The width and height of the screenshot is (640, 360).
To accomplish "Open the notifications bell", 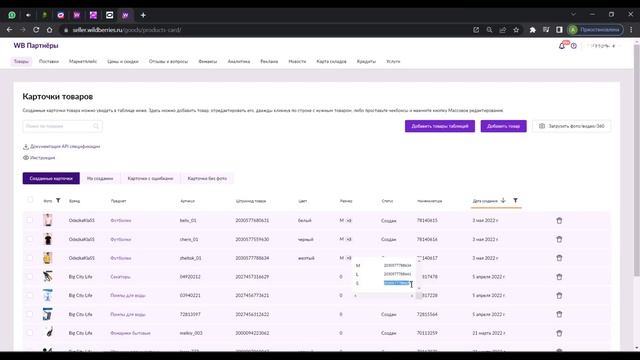I will click(562, 46).
